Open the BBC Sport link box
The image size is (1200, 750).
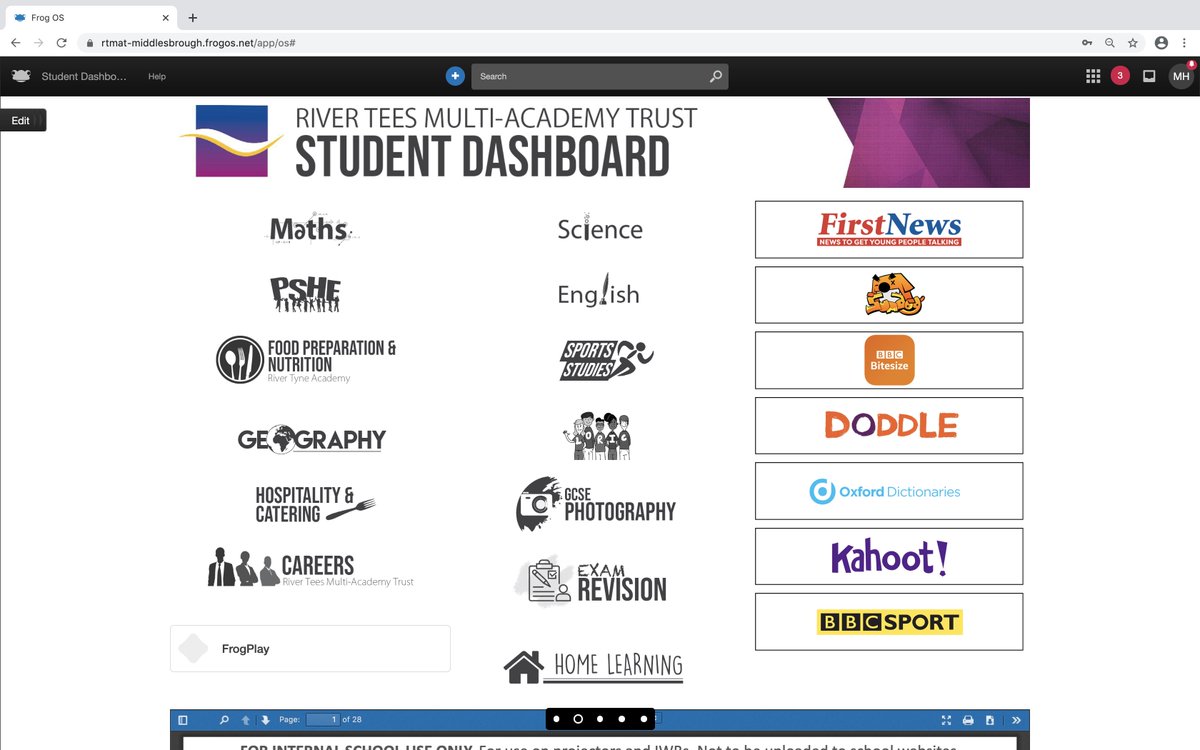889,621
